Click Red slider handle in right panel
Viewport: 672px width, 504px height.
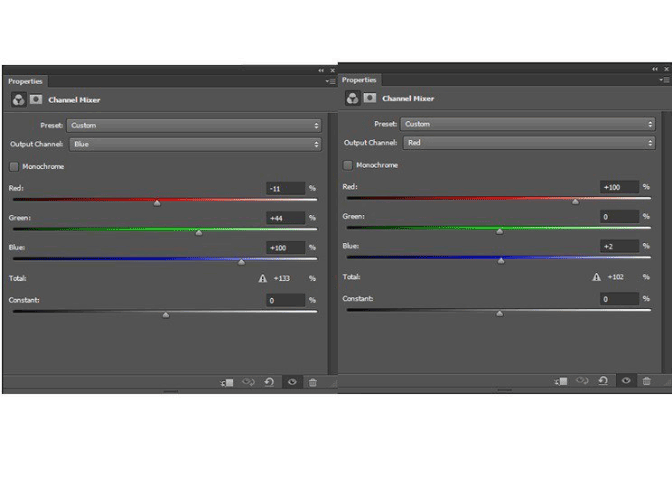tap(576, 201)
